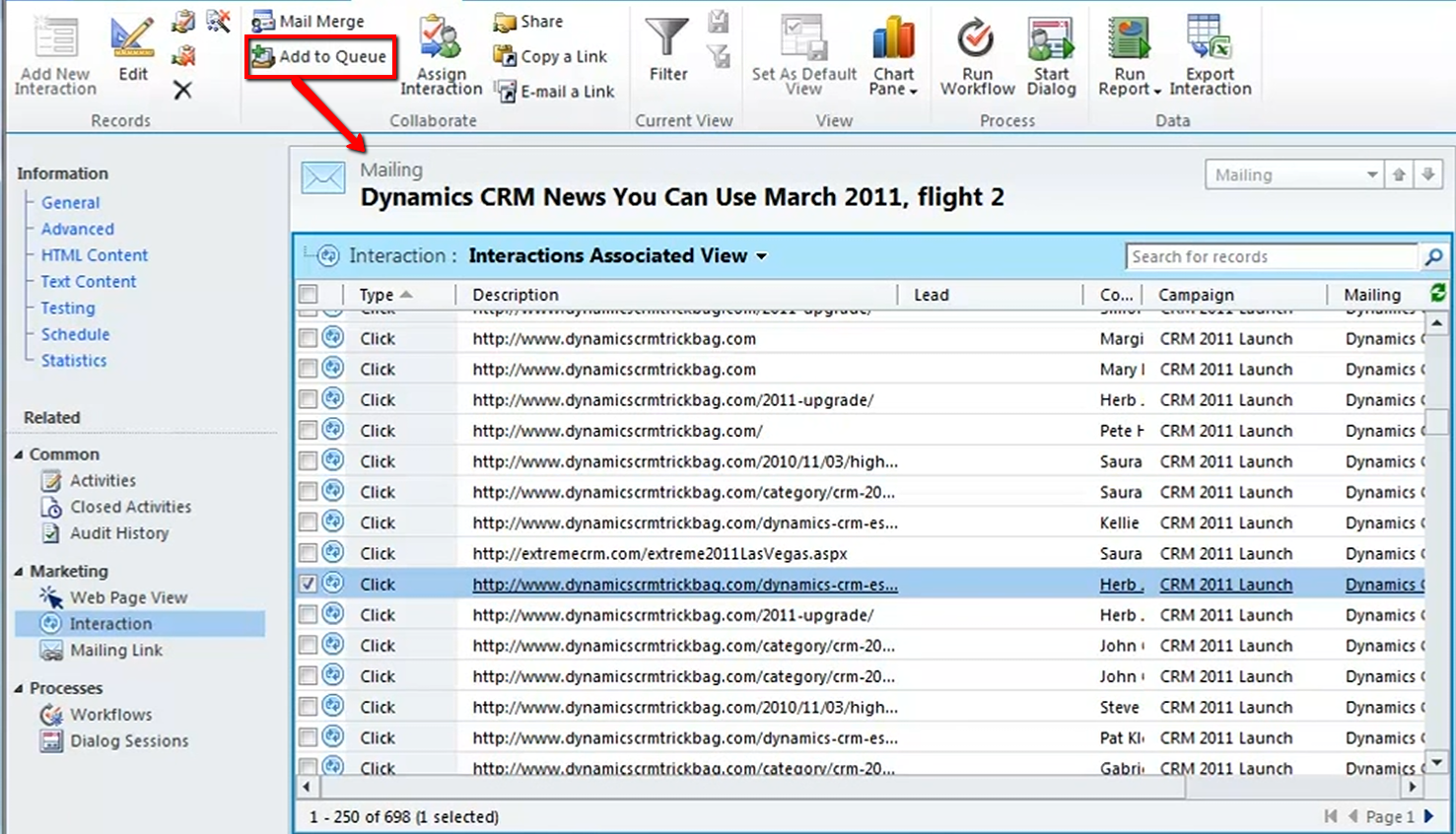The height and width of the screenshot is (834, 1456).
Task: Open Workflows under Processes
Action: pos(97,715)
